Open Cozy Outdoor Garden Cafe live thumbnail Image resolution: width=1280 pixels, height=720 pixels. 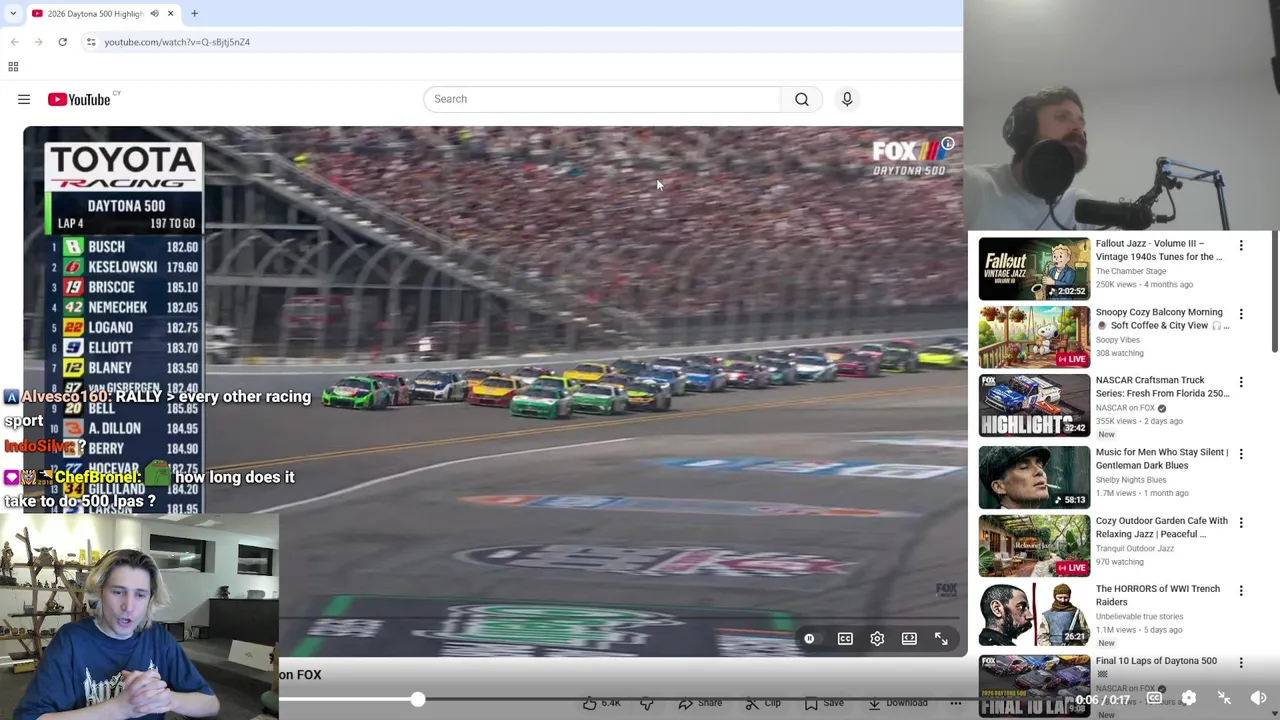(1034, 546)
